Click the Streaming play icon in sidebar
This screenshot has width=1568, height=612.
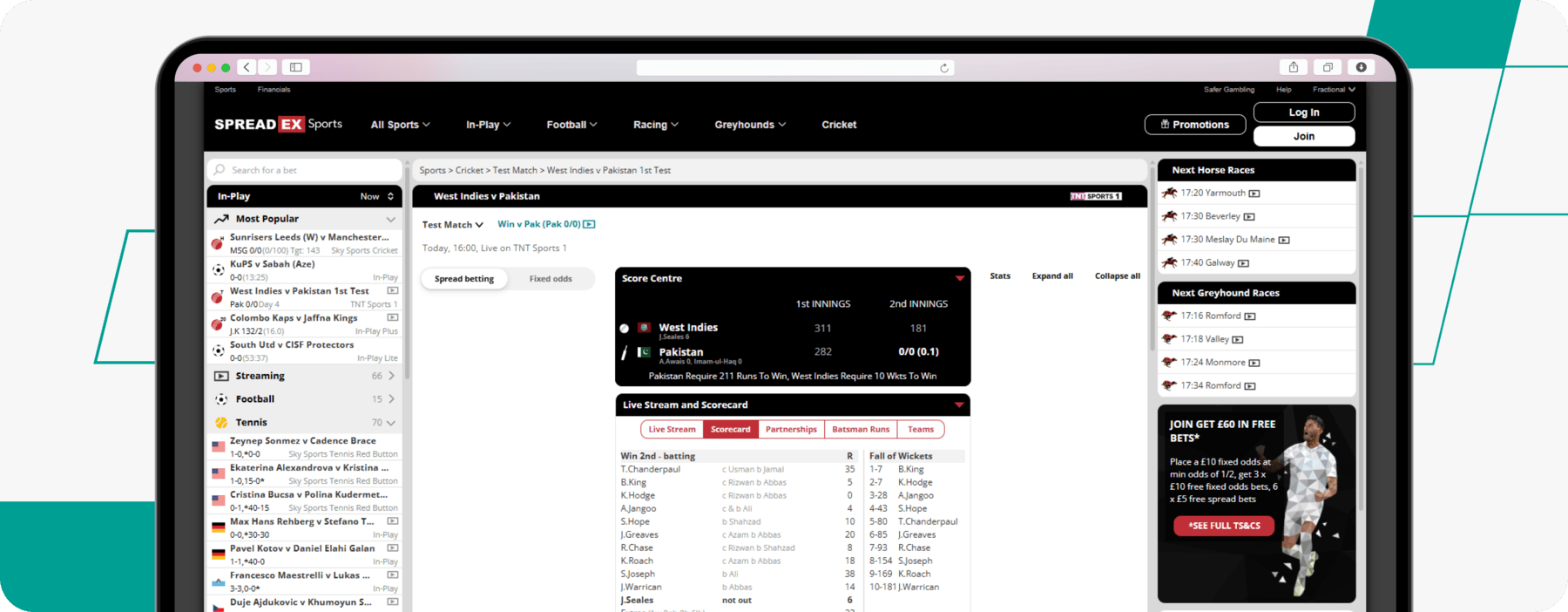click(221, 377)
